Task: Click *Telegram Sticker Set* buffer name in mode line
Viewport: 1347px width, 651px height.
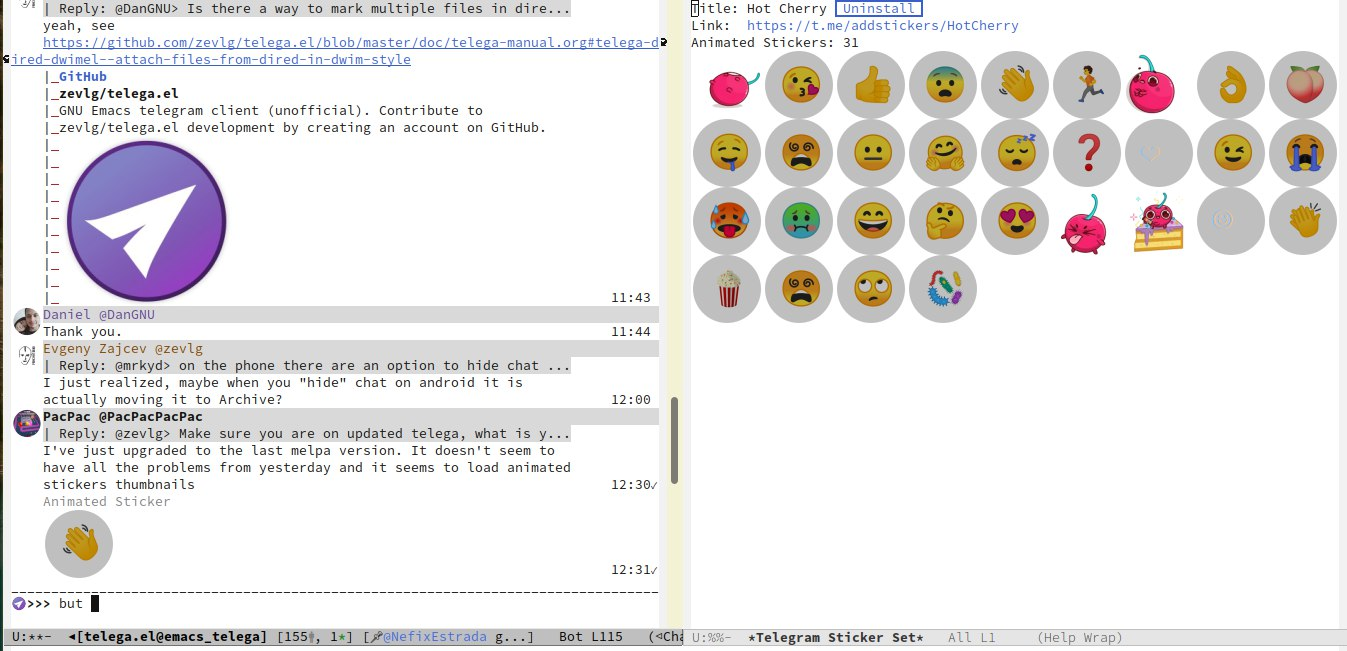Action: (x=835, y=638)
